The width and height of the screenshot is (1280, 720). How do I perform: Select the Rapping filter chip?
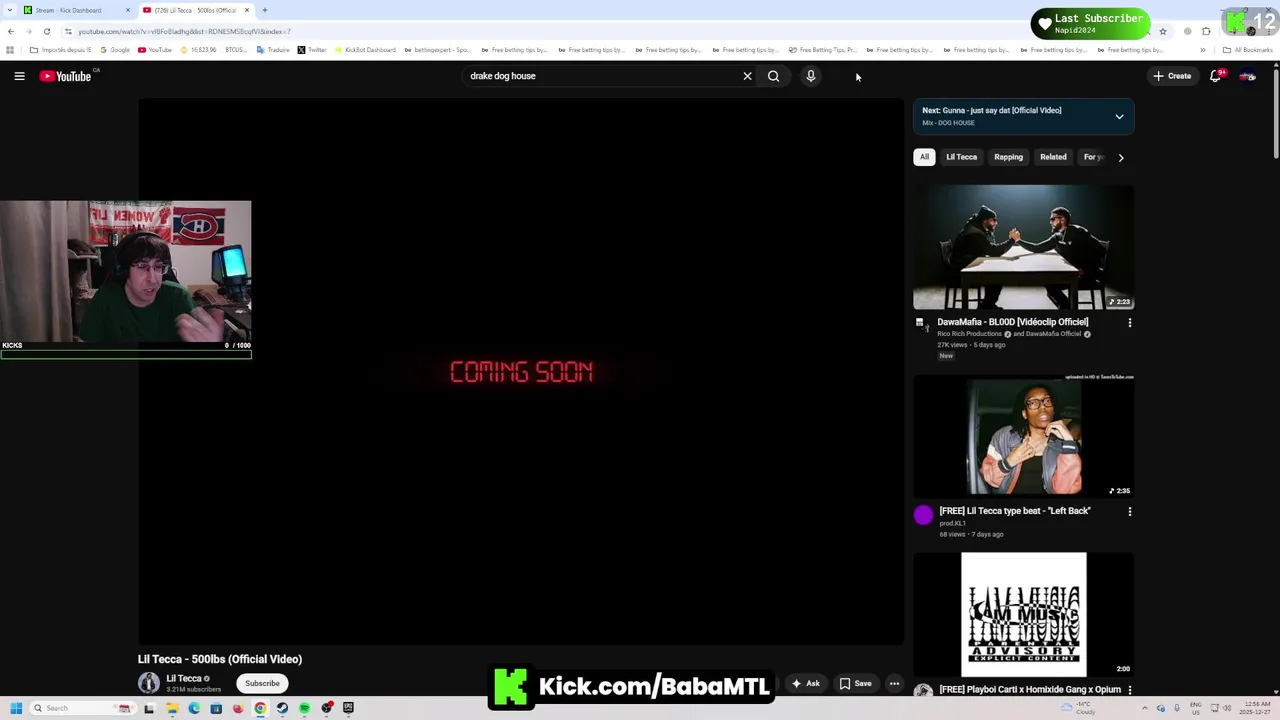tap(1008, 157)
